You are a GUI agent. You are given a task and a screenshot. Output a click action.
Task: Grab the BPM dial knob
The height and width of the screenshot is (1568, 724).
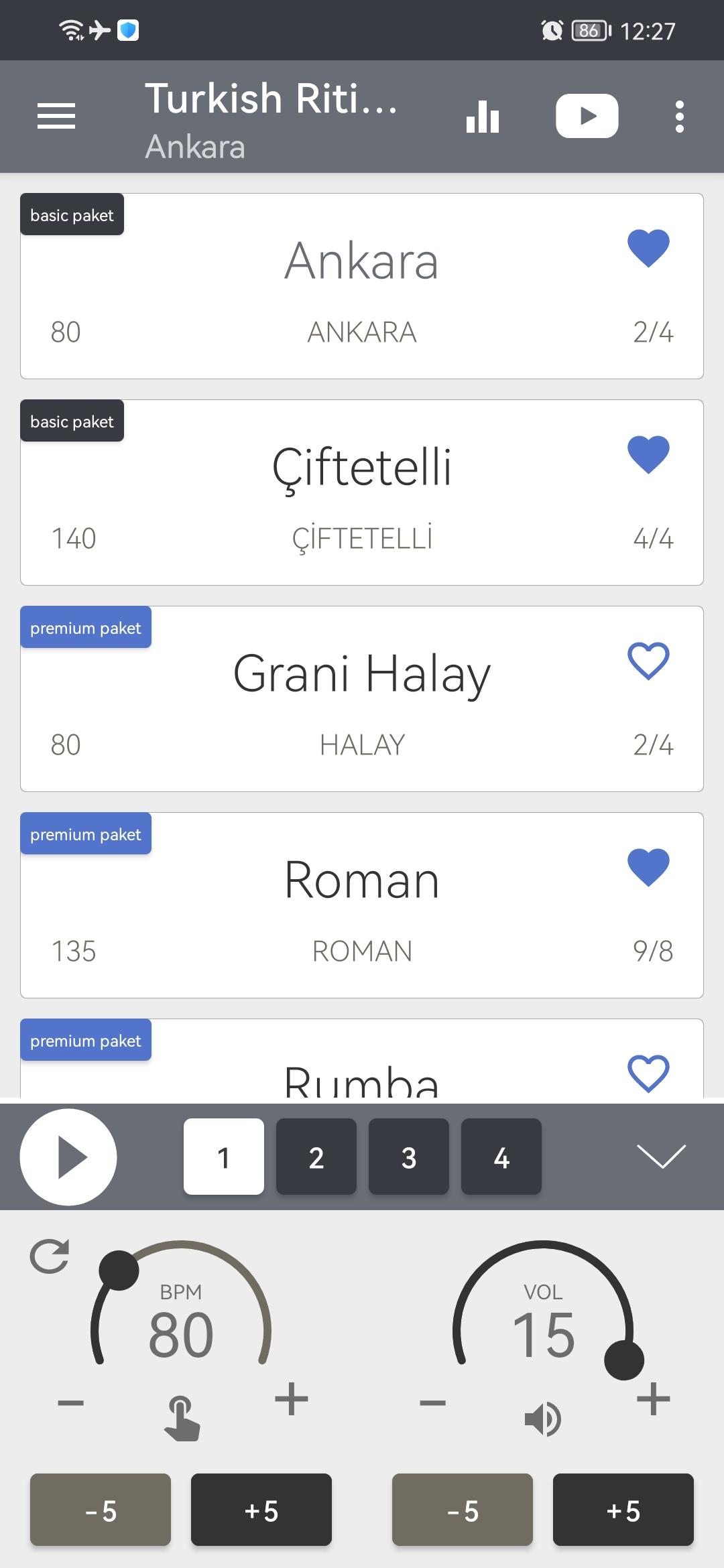tap(119, 1270)
